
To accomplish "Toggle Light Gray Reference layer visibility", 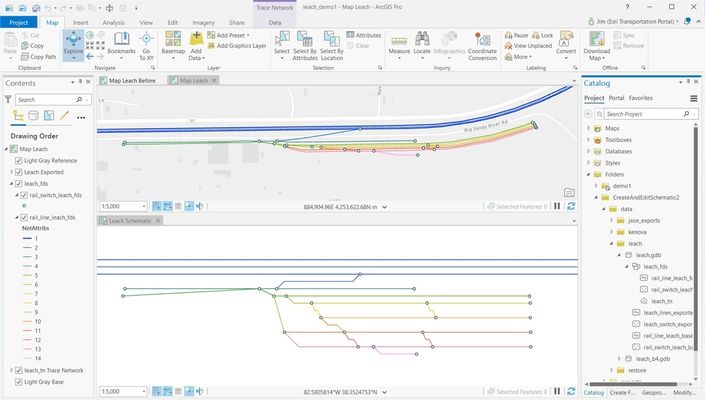I will 18,160.
